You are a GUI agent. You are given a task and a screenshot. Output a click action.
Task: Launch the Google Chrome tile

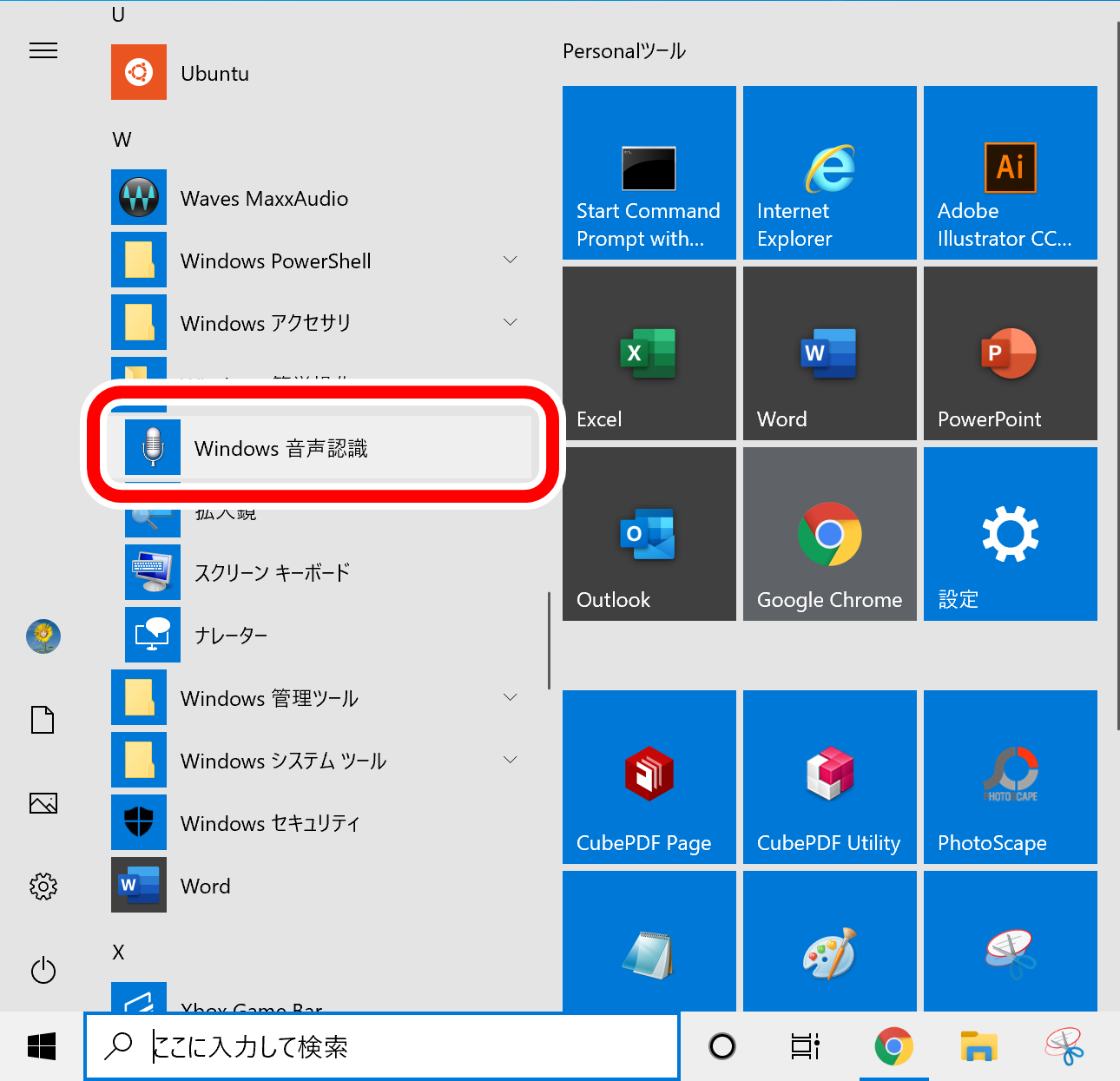[x=830, y=534]
